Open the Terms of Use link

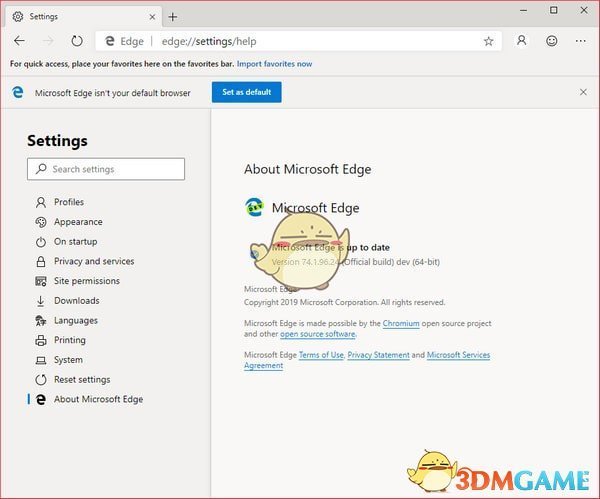point(321,355)
